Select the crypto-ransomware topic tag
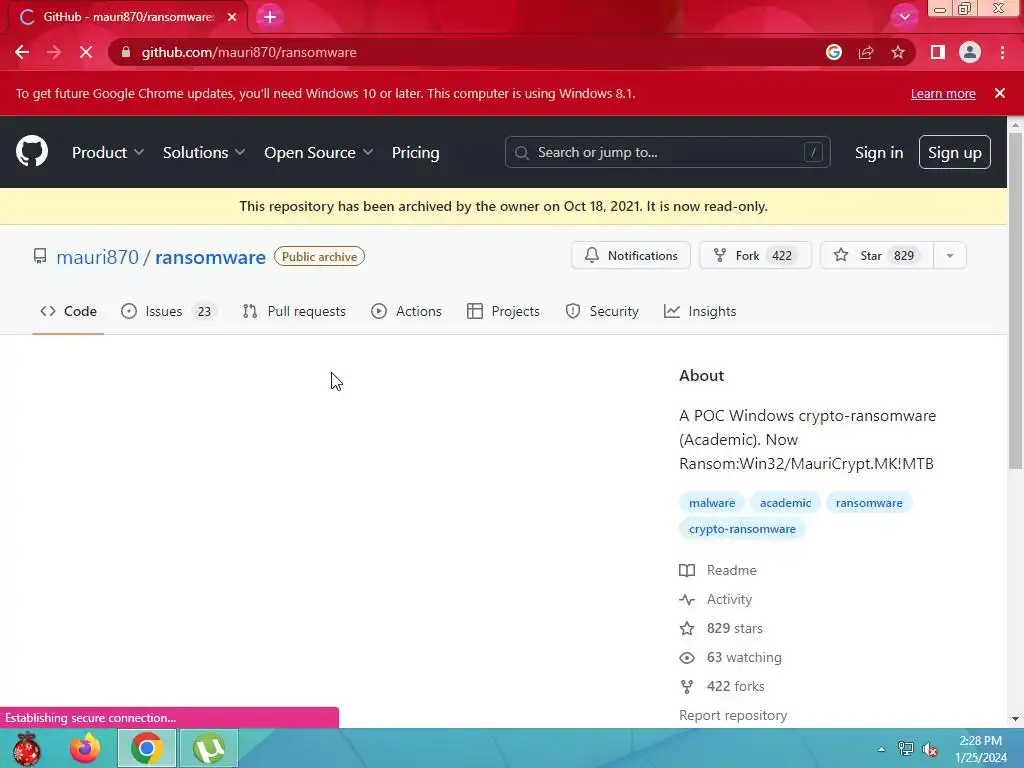This screenshot has height=768, width=1024. click(x=742, y=529)
